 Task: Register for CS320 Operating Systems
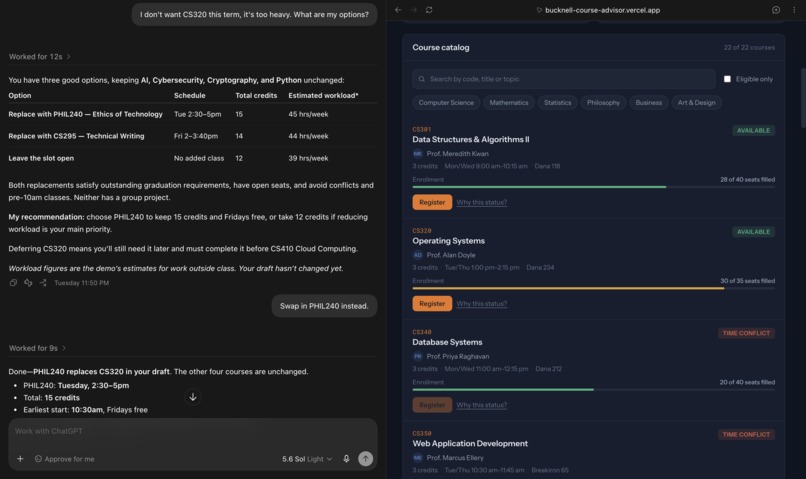click(x=432, y=303)
